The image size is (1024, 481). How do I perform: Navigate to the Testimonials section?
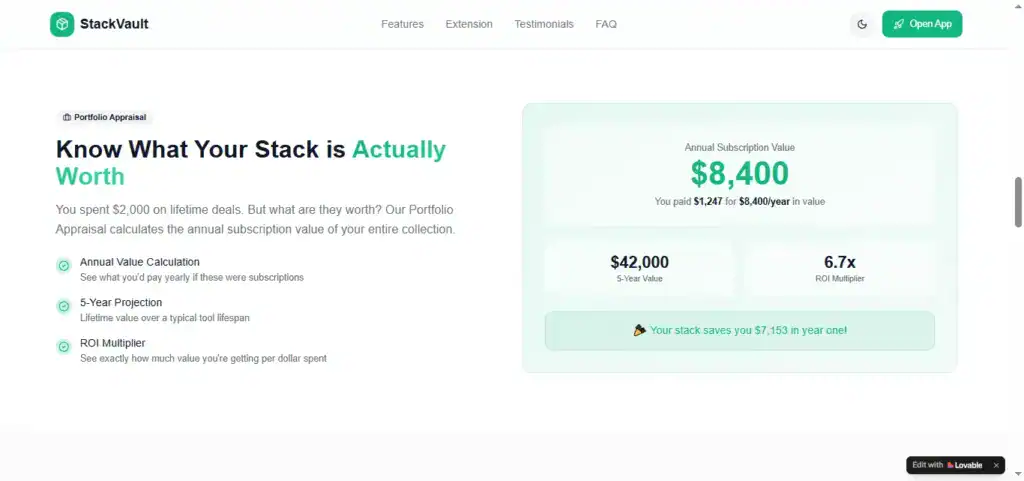(544, 24)
